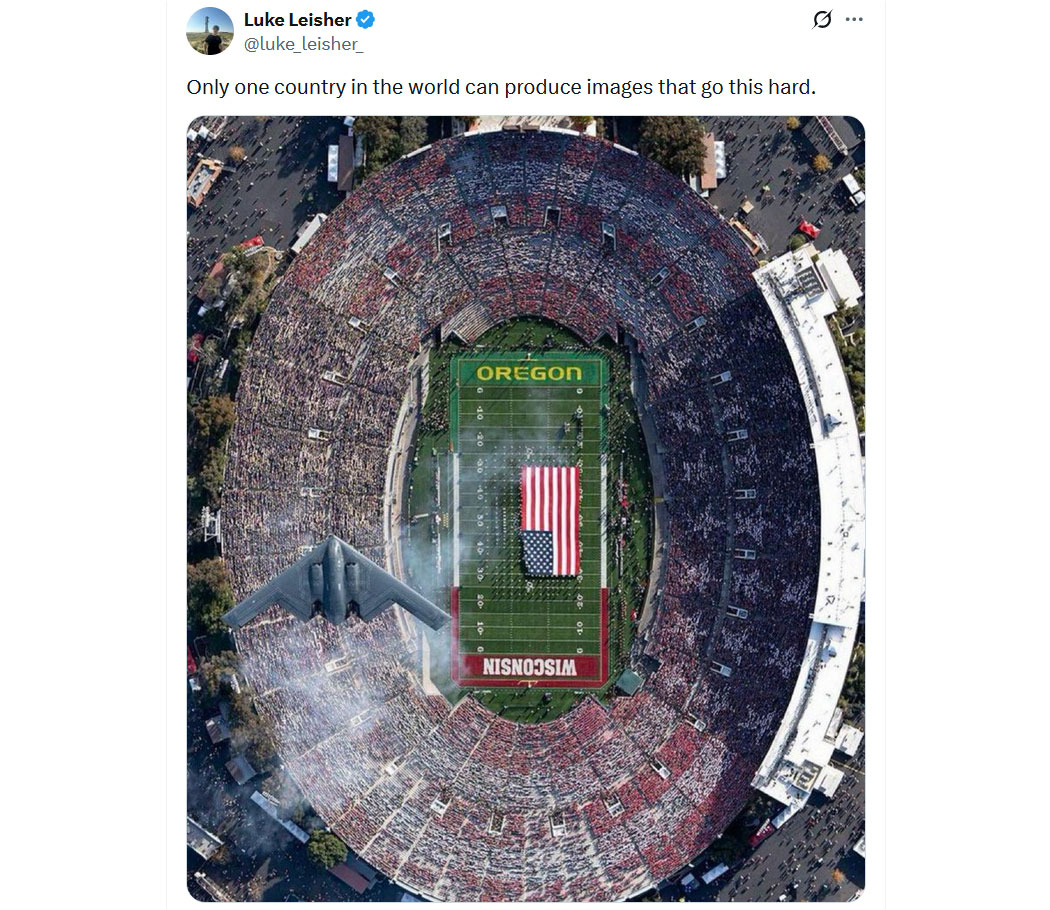Click the Grok slashed-circle icon
Screen dimensions: 1050x910
pyautogui.click(x=822, y=19)
